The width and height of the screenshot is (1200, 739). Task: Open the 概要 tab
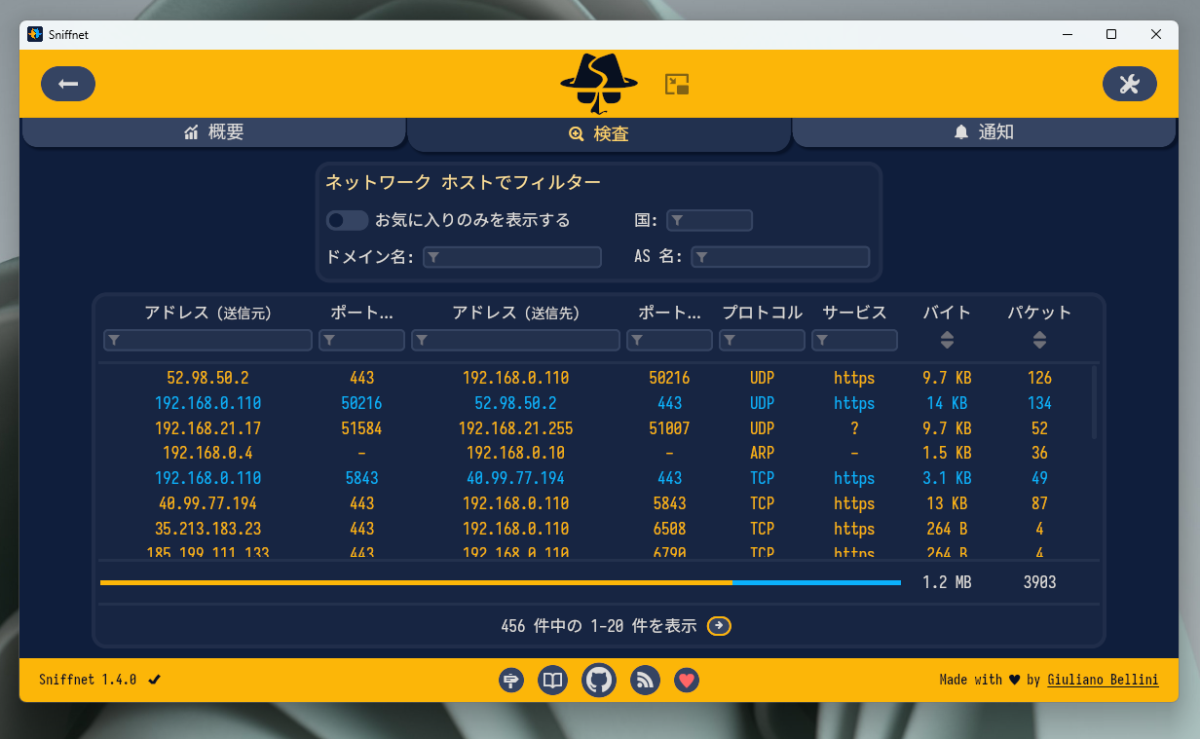click(214, 132)
